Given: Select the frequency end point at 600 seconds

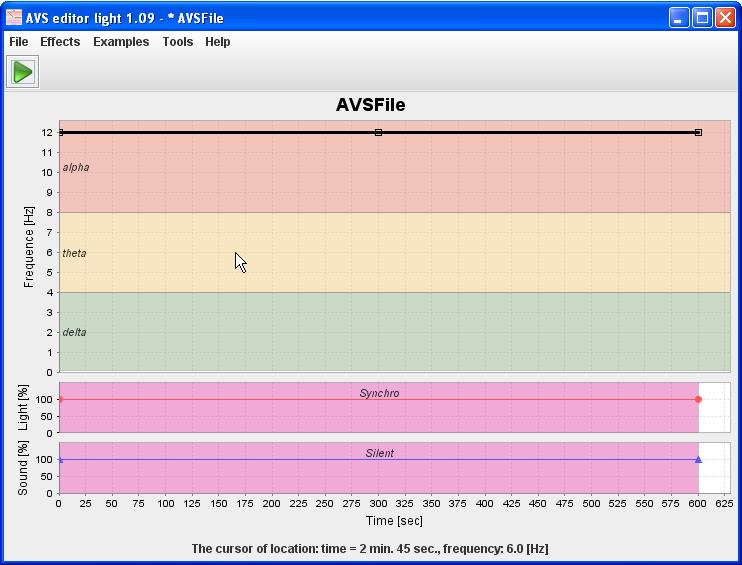Looking at the screenshot, I should pos(698,132).
